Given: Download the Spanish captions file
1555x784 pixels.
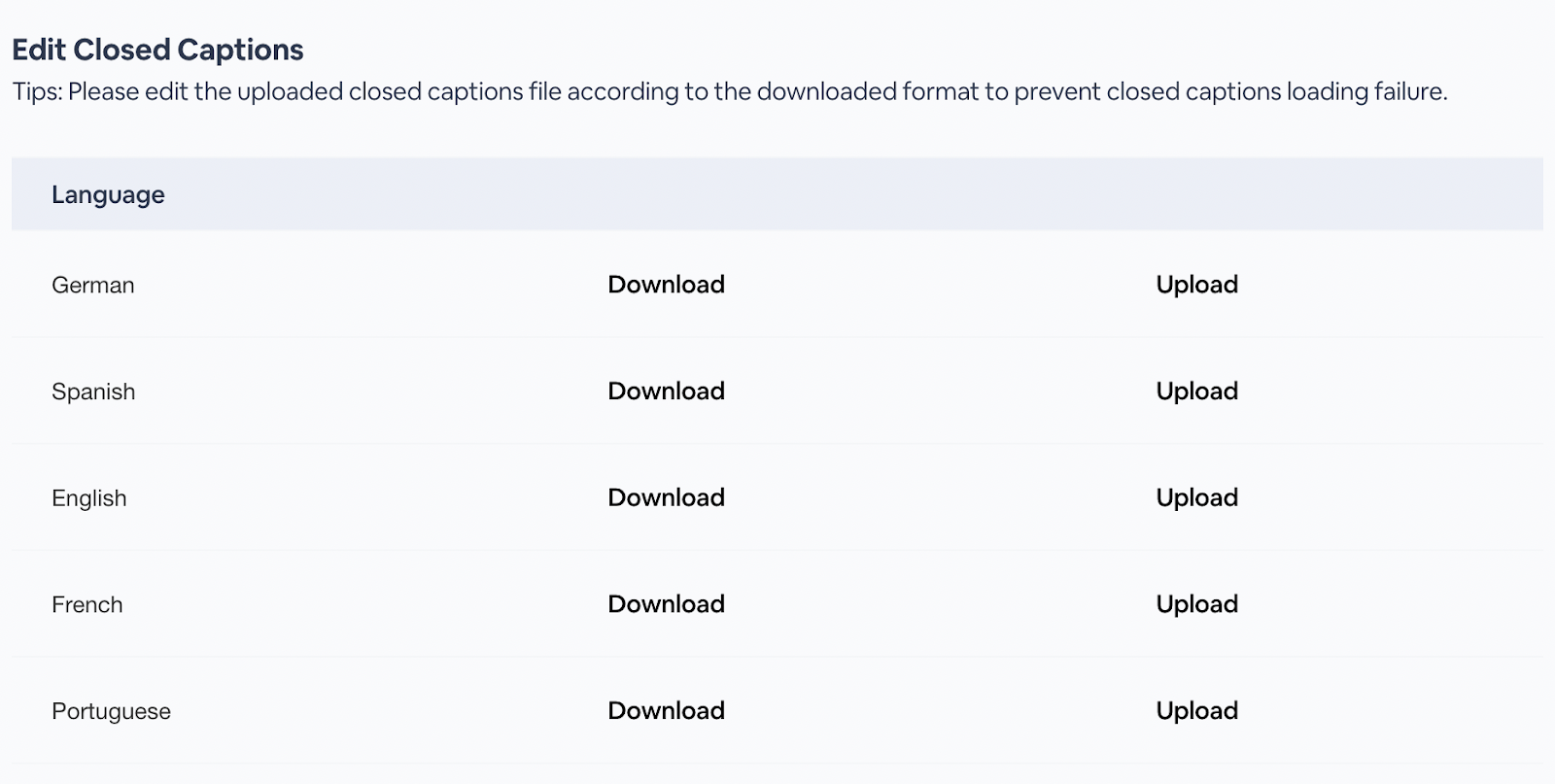Looking at the screenshot, I should 666,392.
